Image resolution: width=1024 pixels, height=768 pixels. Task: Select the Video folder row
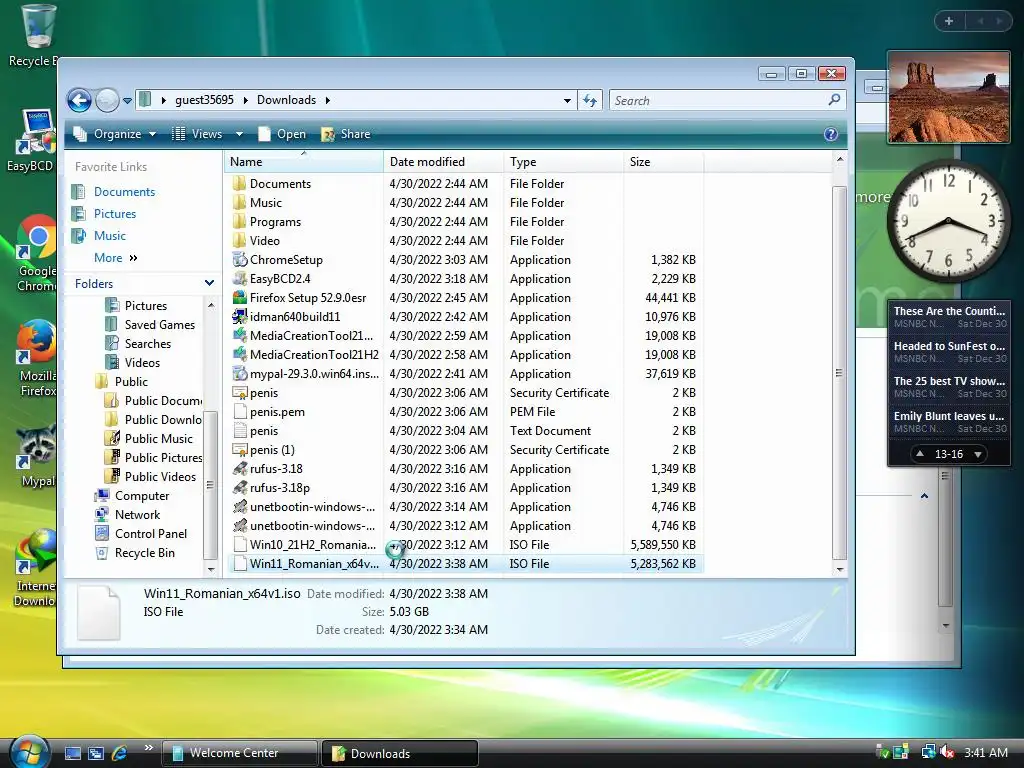click(x=464, y=240)
